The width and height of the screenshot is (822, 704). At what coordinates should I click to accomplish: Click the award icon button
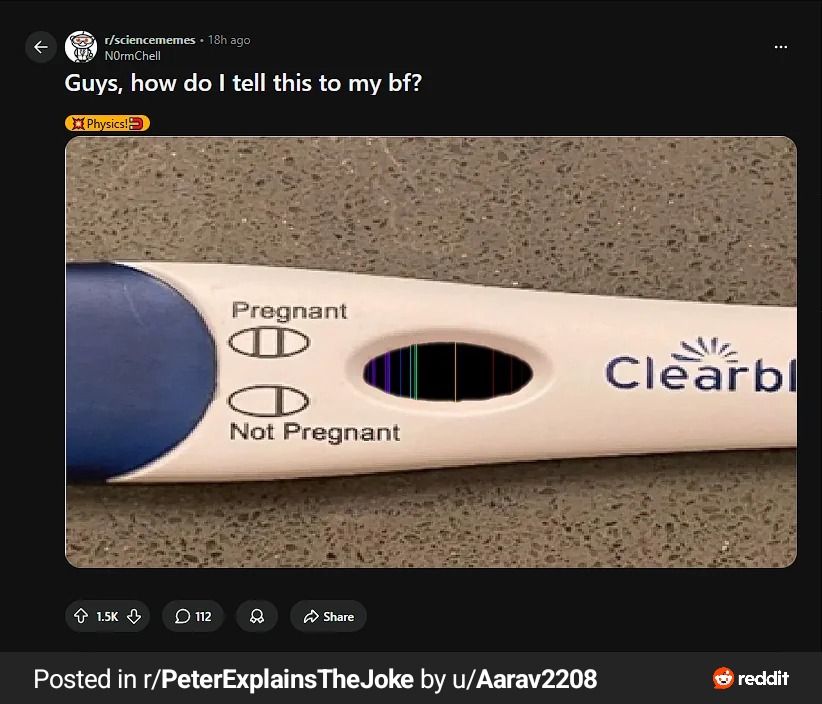coord(257,617)
